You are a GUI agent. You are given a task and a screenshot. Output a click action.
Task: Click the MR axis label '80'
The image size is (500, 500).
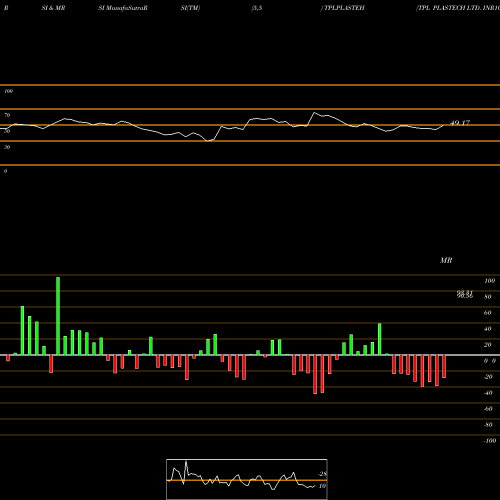(x=488, y=297)
